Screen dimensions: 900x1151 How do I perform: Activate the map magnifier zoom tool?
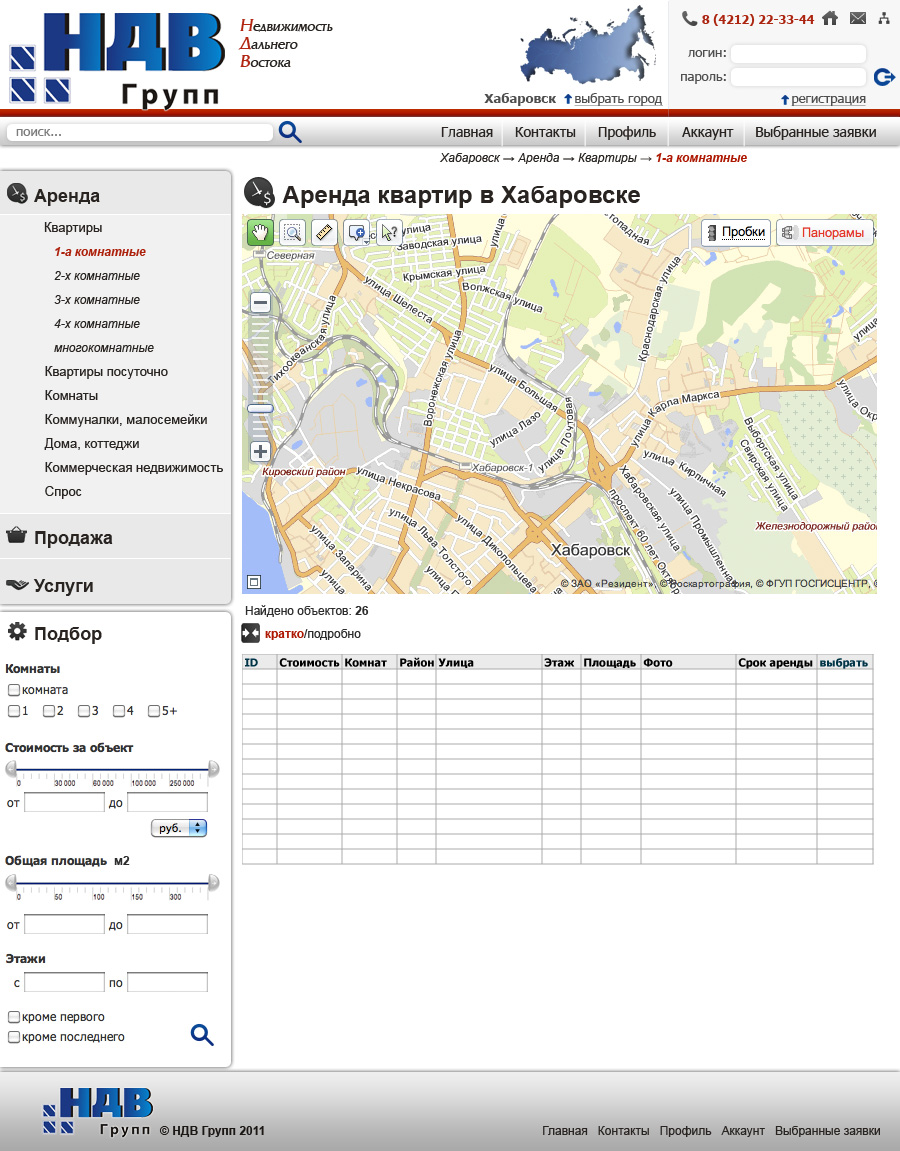(x=292, y=233)
